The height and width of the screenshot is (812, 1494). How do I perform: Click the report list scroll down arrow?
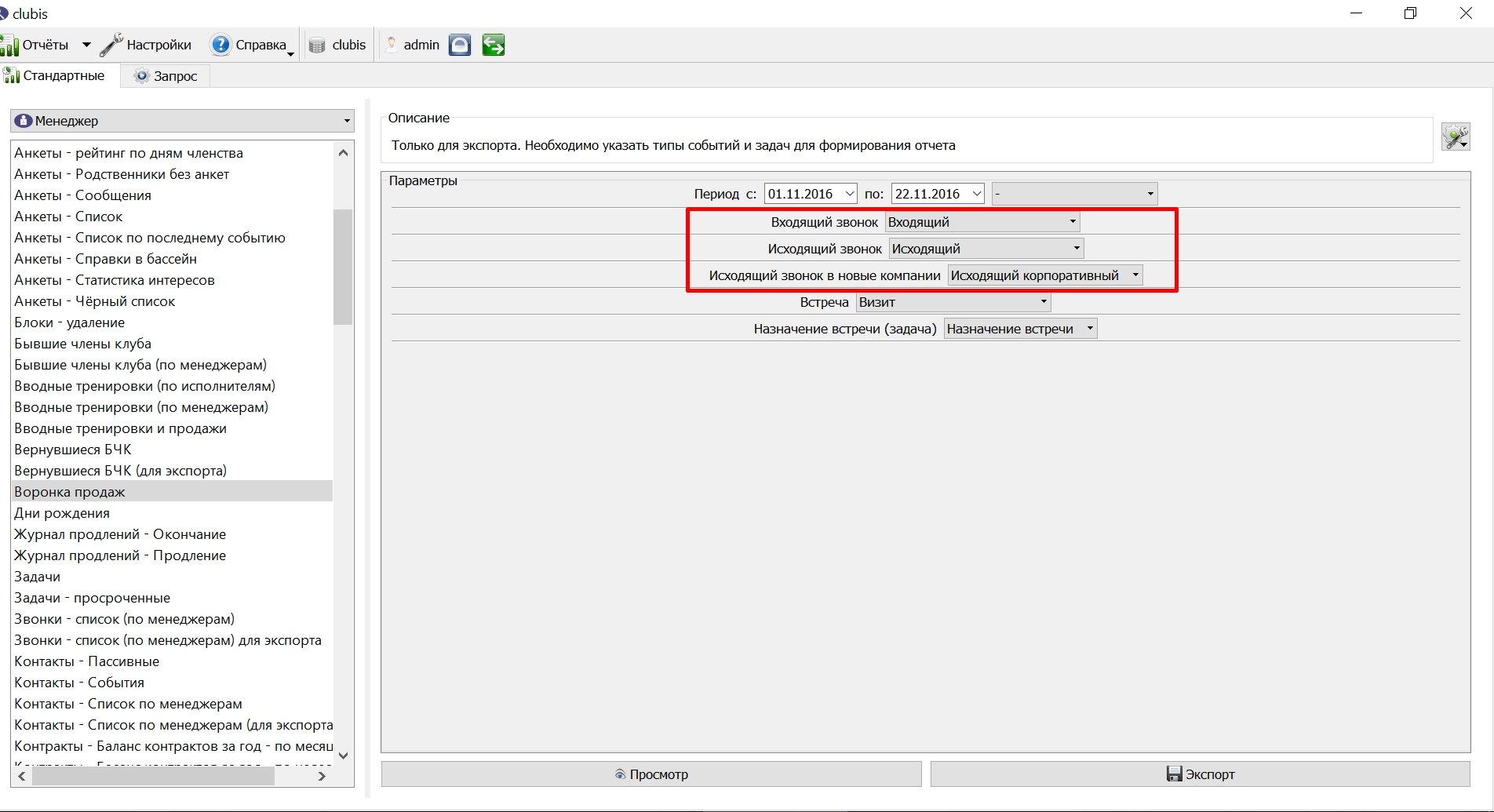(x=343, y=756)
